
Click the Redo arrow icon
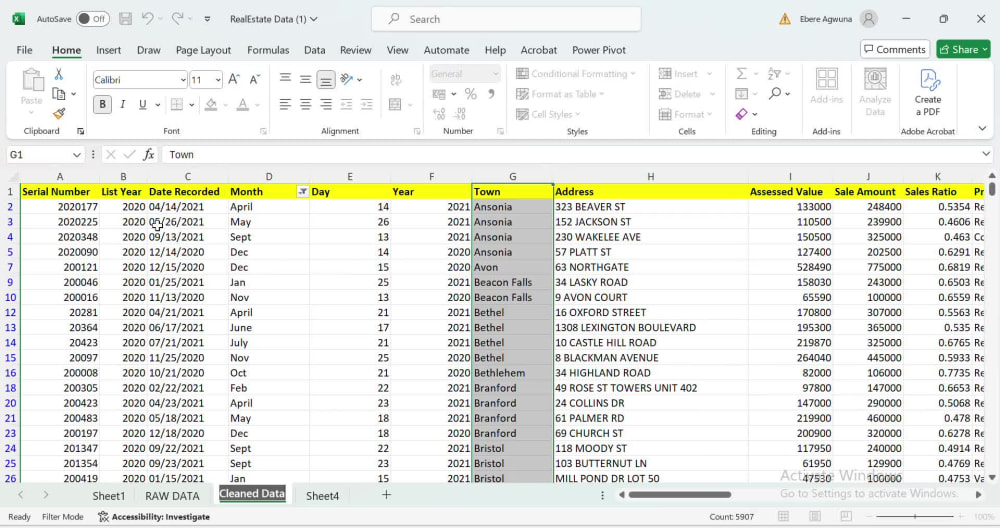(x=177, y=18)
